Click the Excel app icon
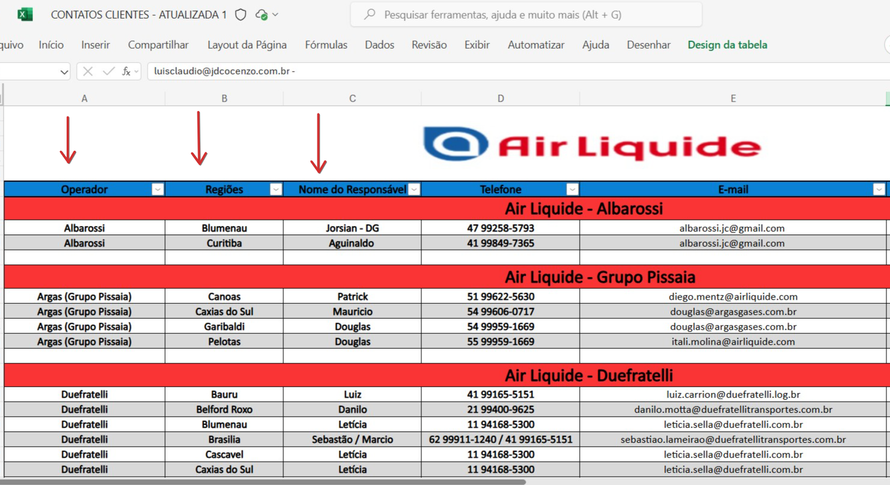The image size is (890, 485). tap(25, 14)
